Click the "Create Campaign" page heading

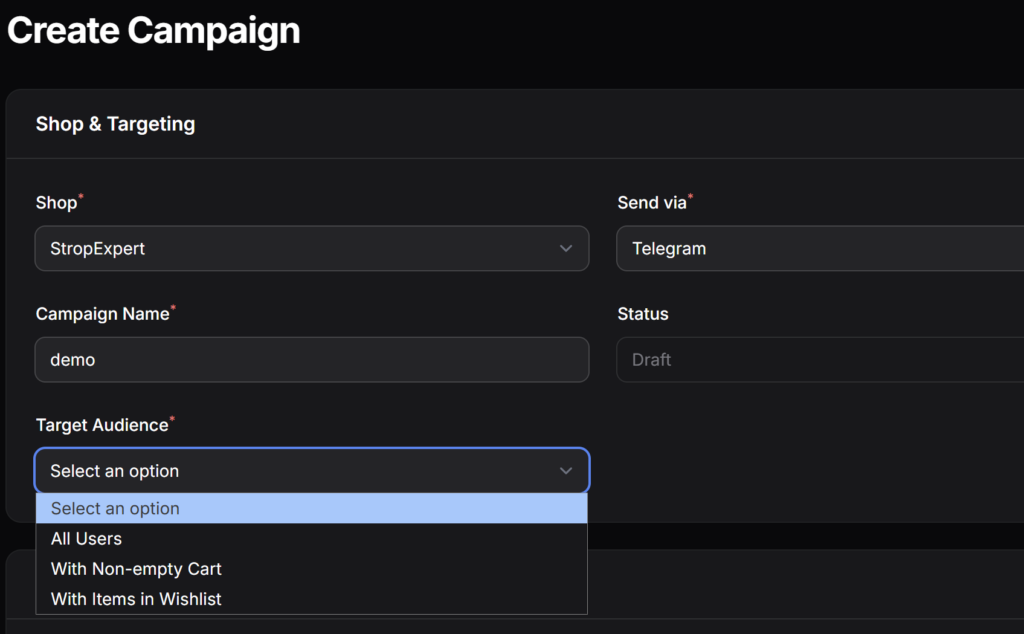point(154,31)
